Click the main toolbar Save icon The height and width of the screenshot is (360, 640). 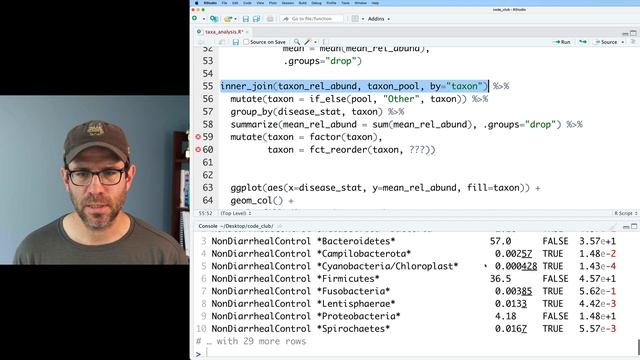coord(246,19)
